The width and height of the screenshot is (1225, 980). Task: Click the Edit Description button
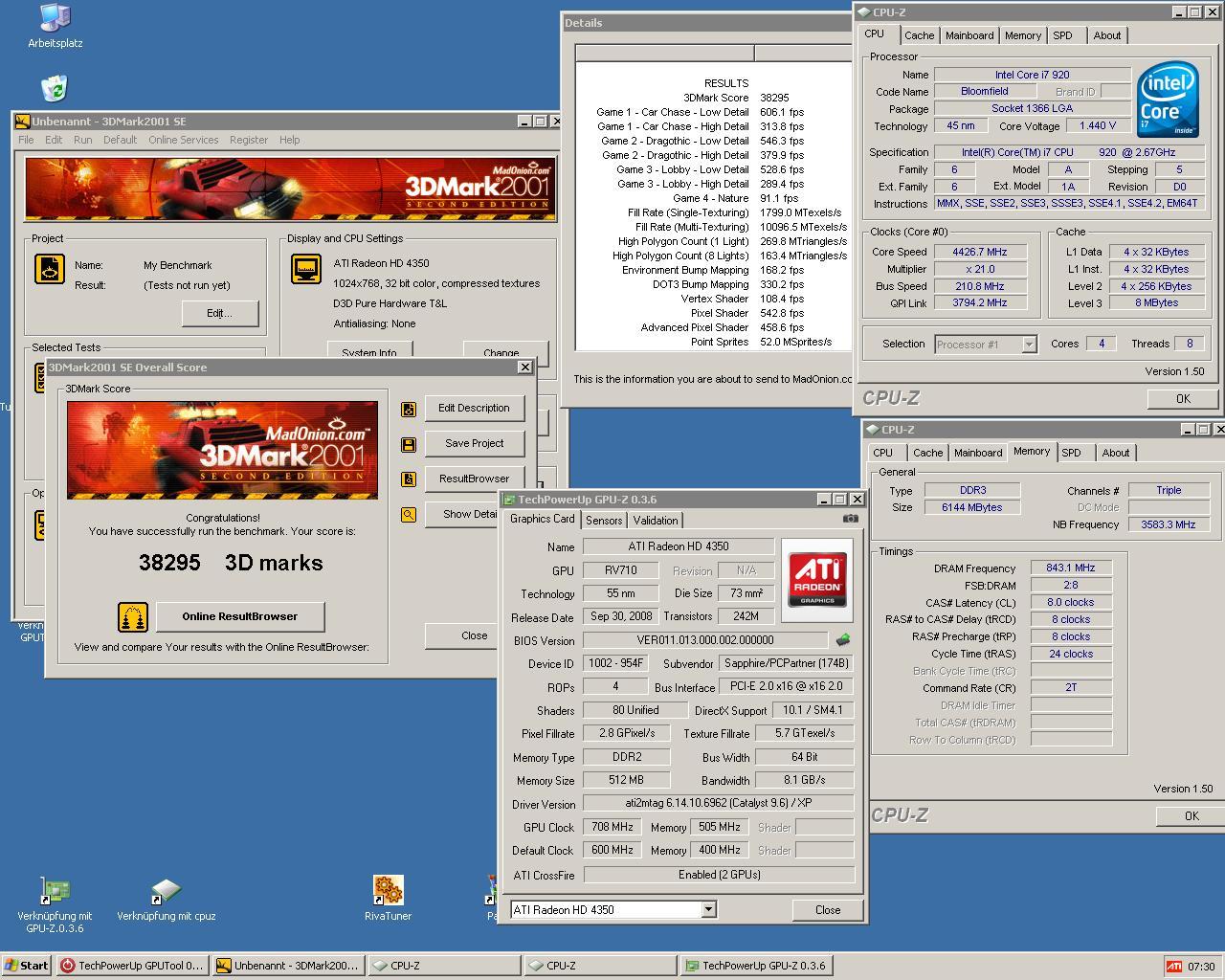point(474,408)
